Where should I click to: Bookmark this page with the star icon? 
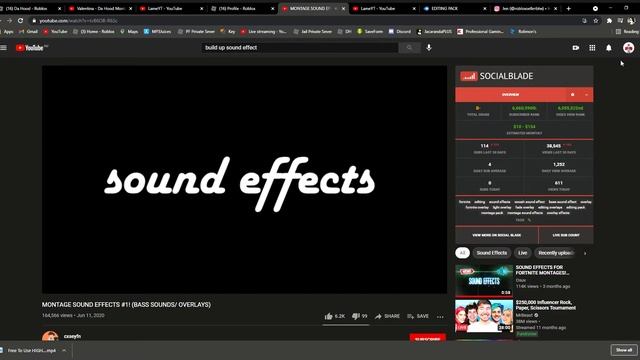(596, 20)
